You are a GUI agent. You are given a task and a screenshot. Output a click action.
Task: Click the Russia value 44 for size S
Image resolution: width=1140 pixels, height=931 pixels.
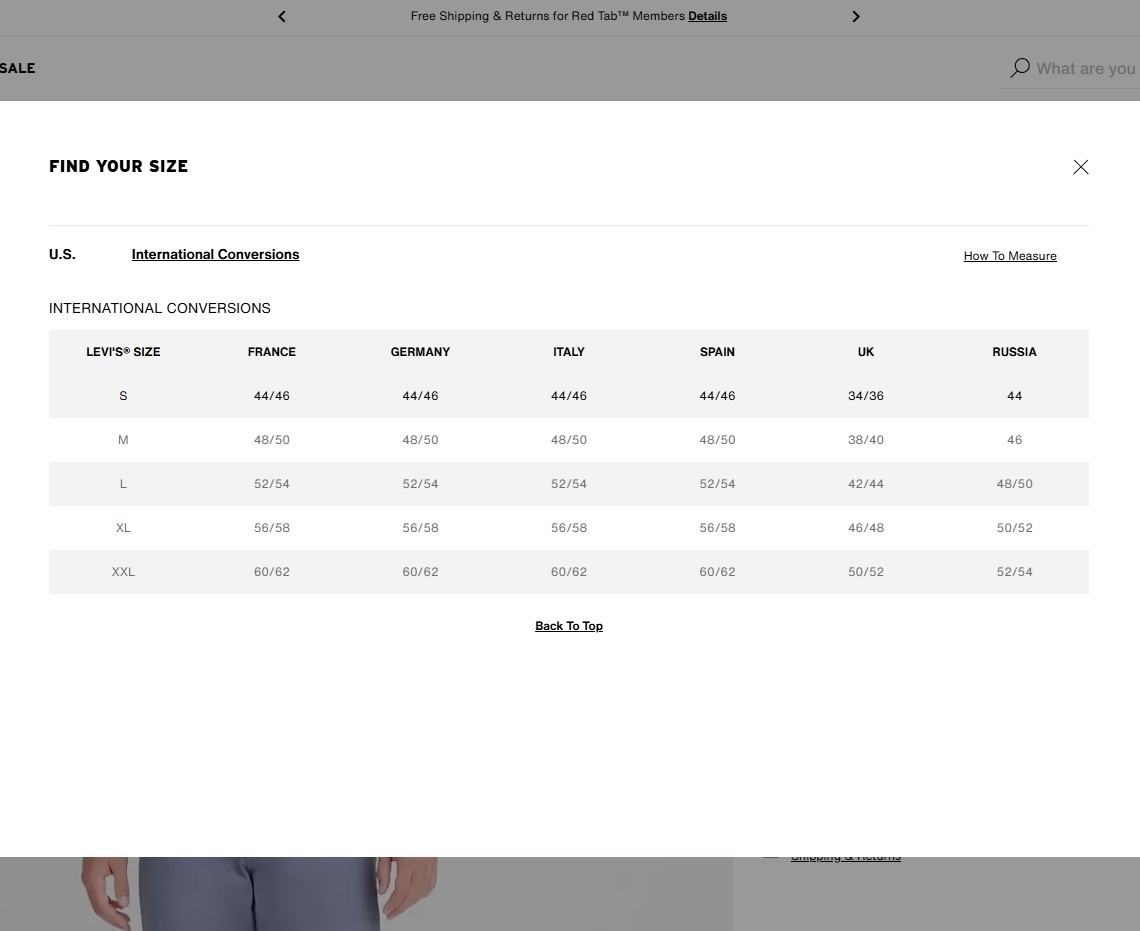point(1014,396)
